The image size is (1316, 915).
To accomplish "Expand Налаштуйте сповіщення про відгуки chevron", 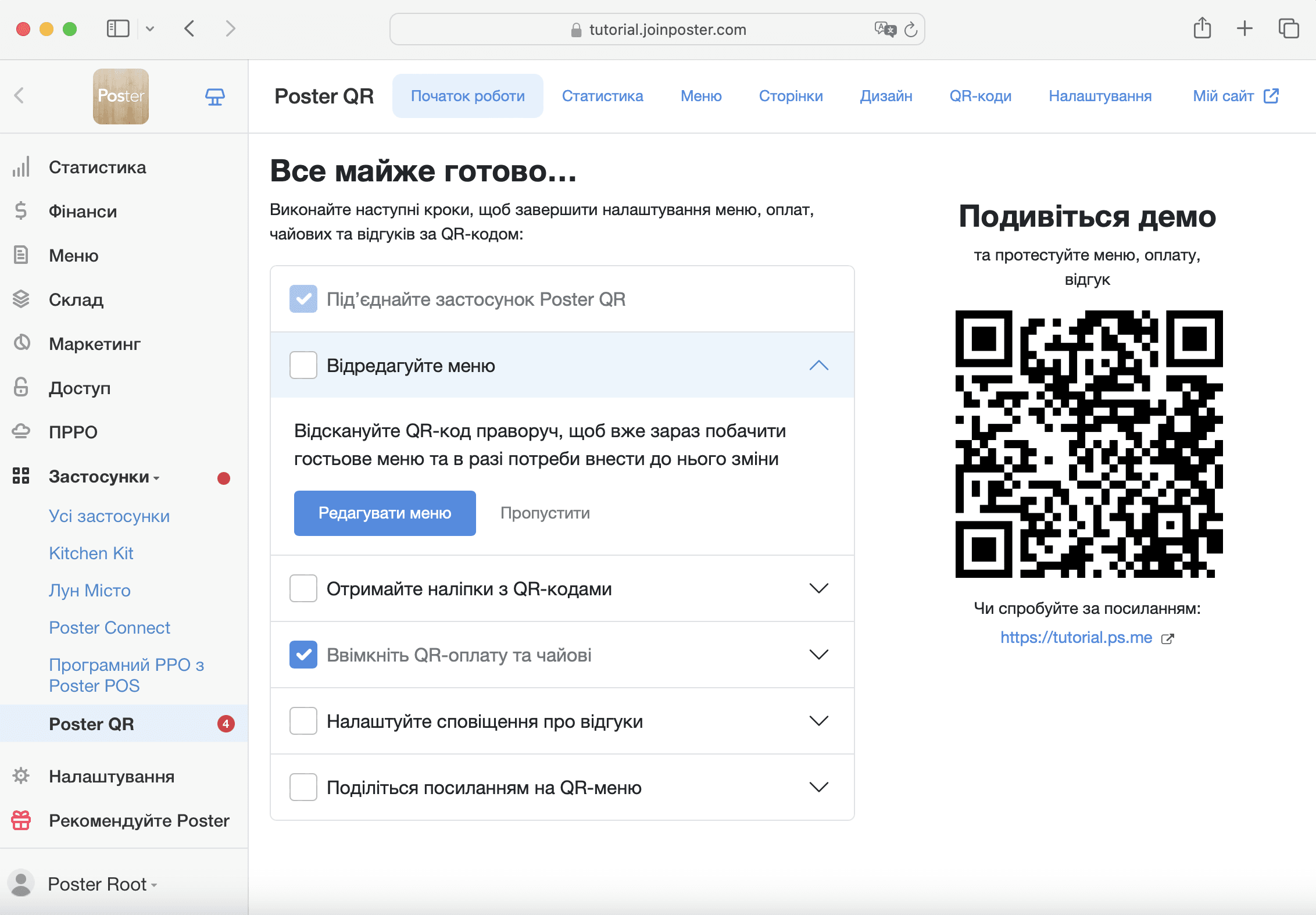I will [819, 721].
